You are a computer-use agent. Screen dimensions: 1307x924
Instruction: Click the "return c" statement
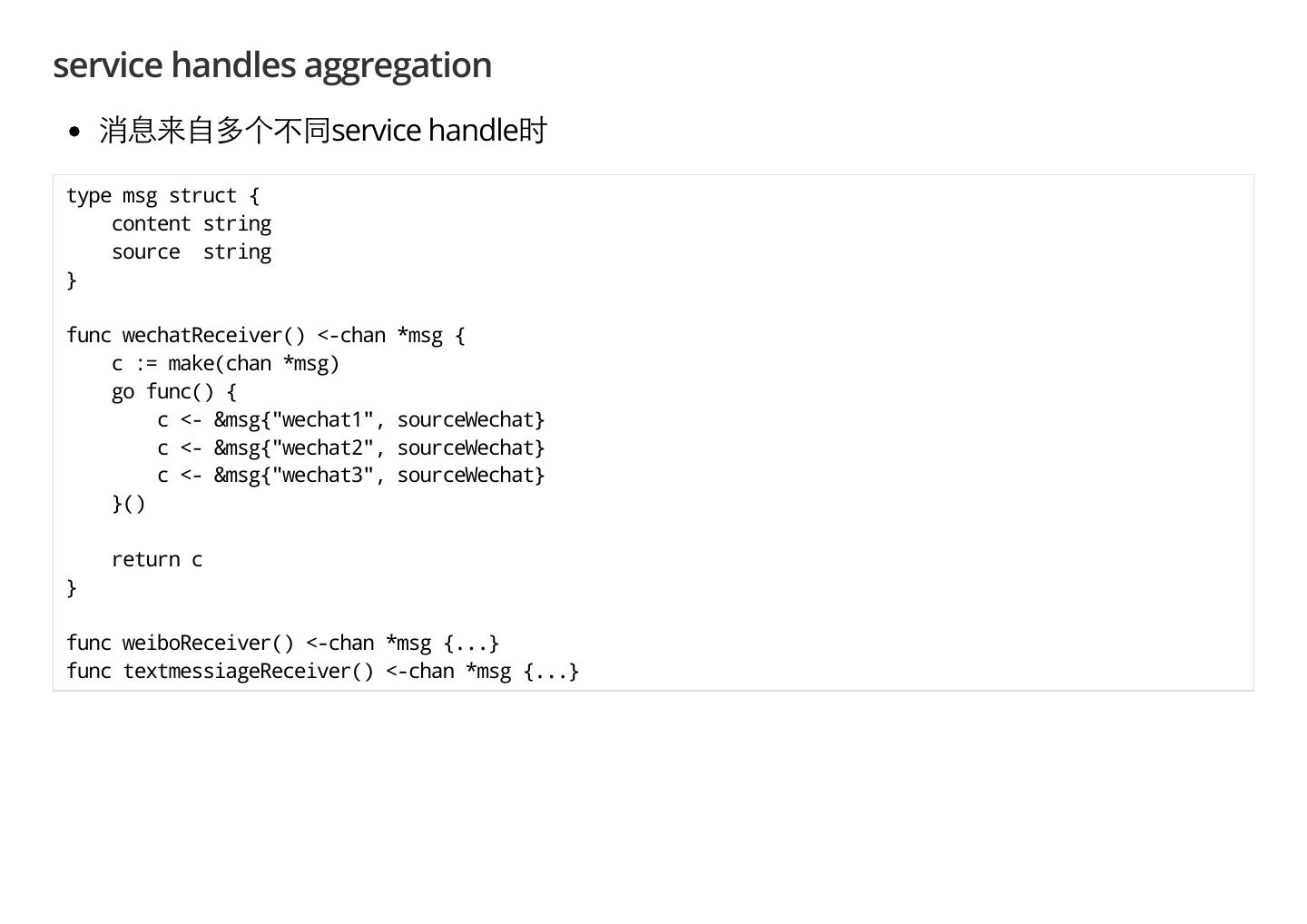(x=157, y=560)
